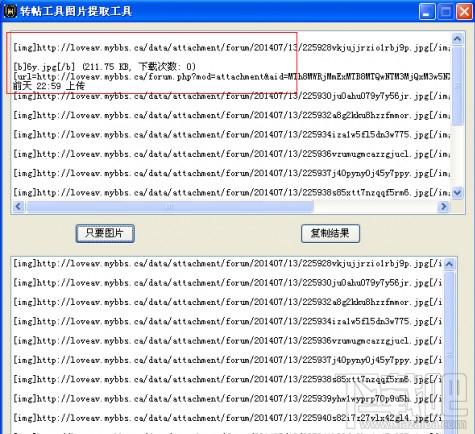Click the upper text box scroll-down arrow
The width and height of the screenshot is (475, 434).
tap(457, 193)
